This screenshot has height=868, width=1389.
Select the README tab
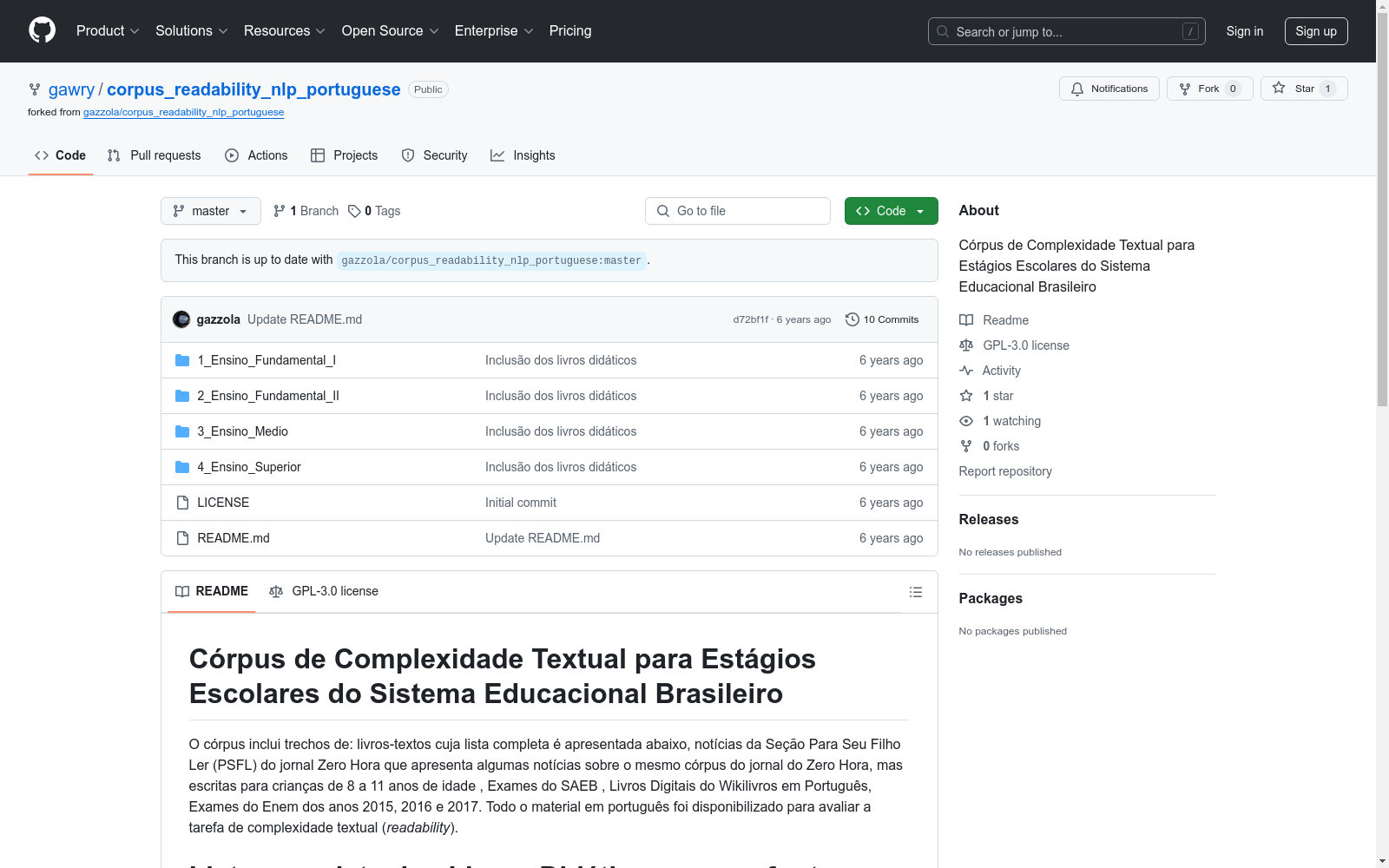click(212, 591)
